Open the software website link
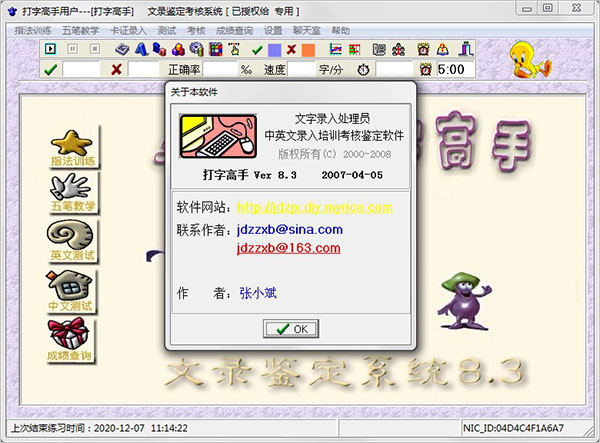Screen dimensions: 600x443 pyautogui.click(x=315, y=208)
